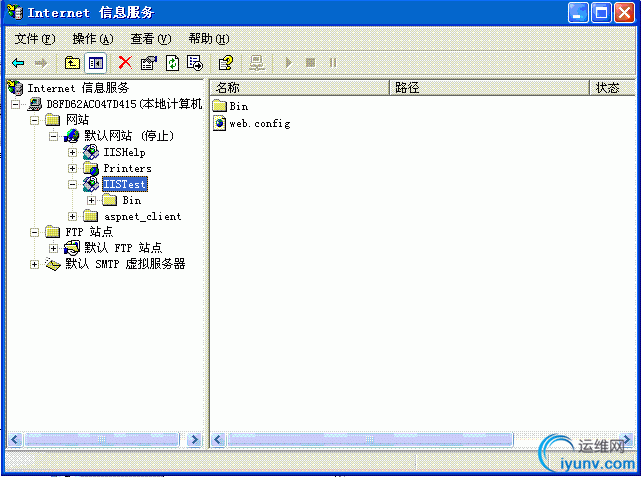Click the Stop item square icon
This screenshot has width=641, height=480.
coord(310,63)
